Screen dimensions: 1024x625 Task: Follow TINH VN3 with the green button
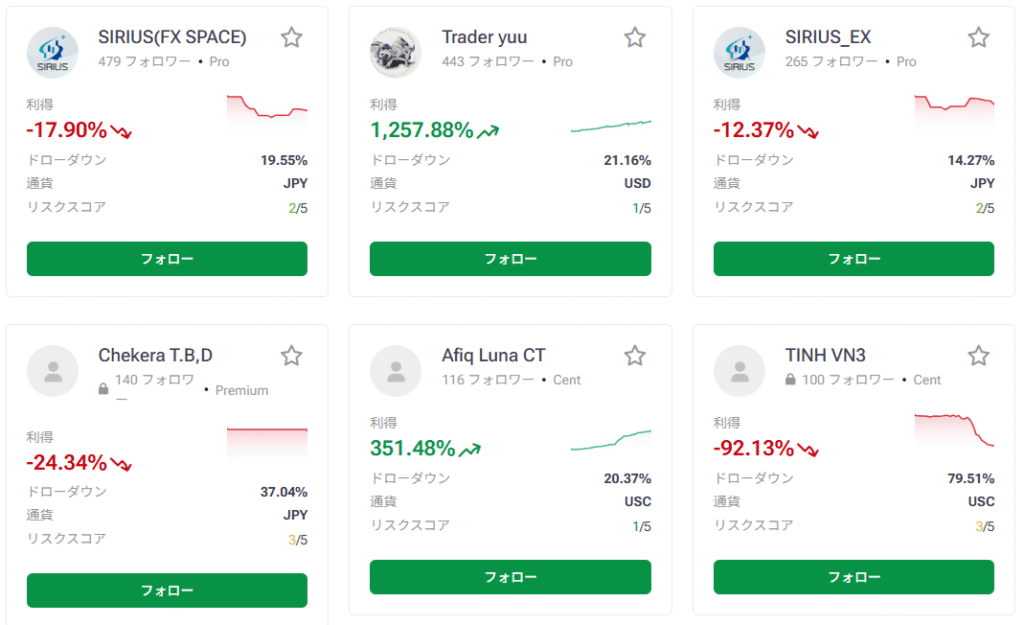pyautogui.click(x=853, y=577)
